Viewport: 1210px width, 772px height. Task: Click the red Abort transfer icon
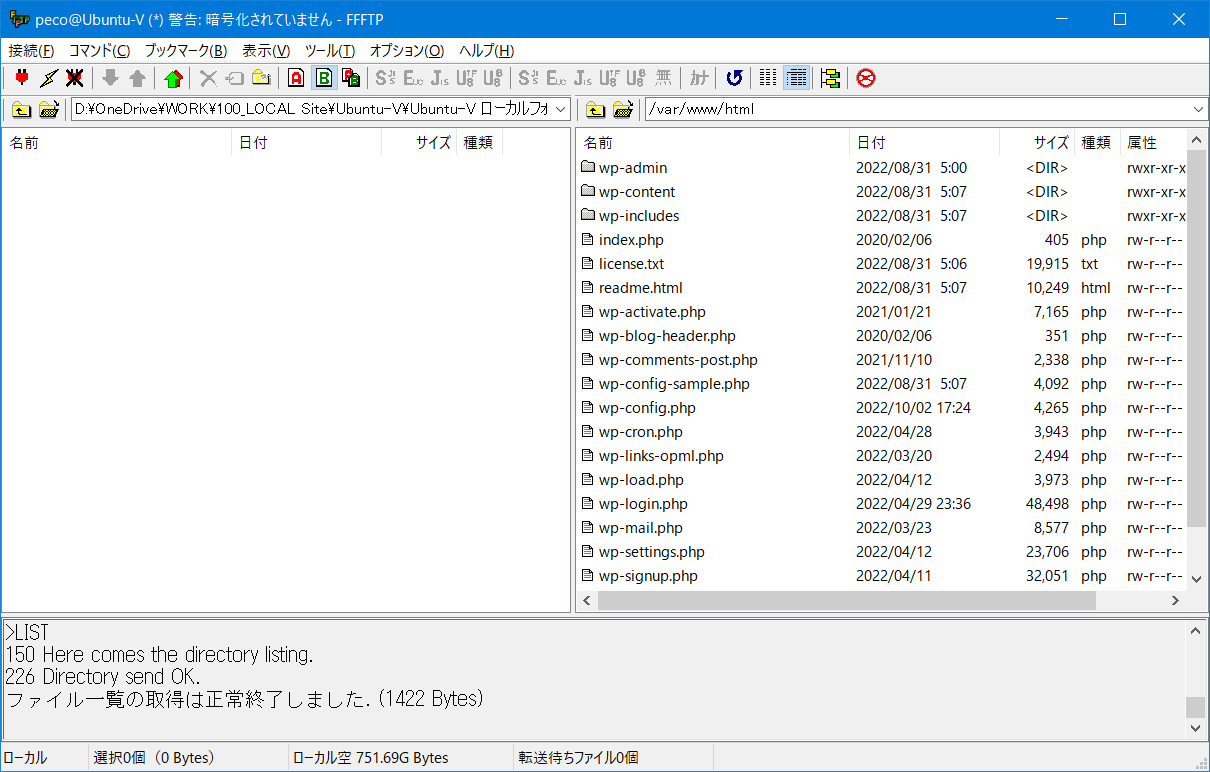coord(866,78)
